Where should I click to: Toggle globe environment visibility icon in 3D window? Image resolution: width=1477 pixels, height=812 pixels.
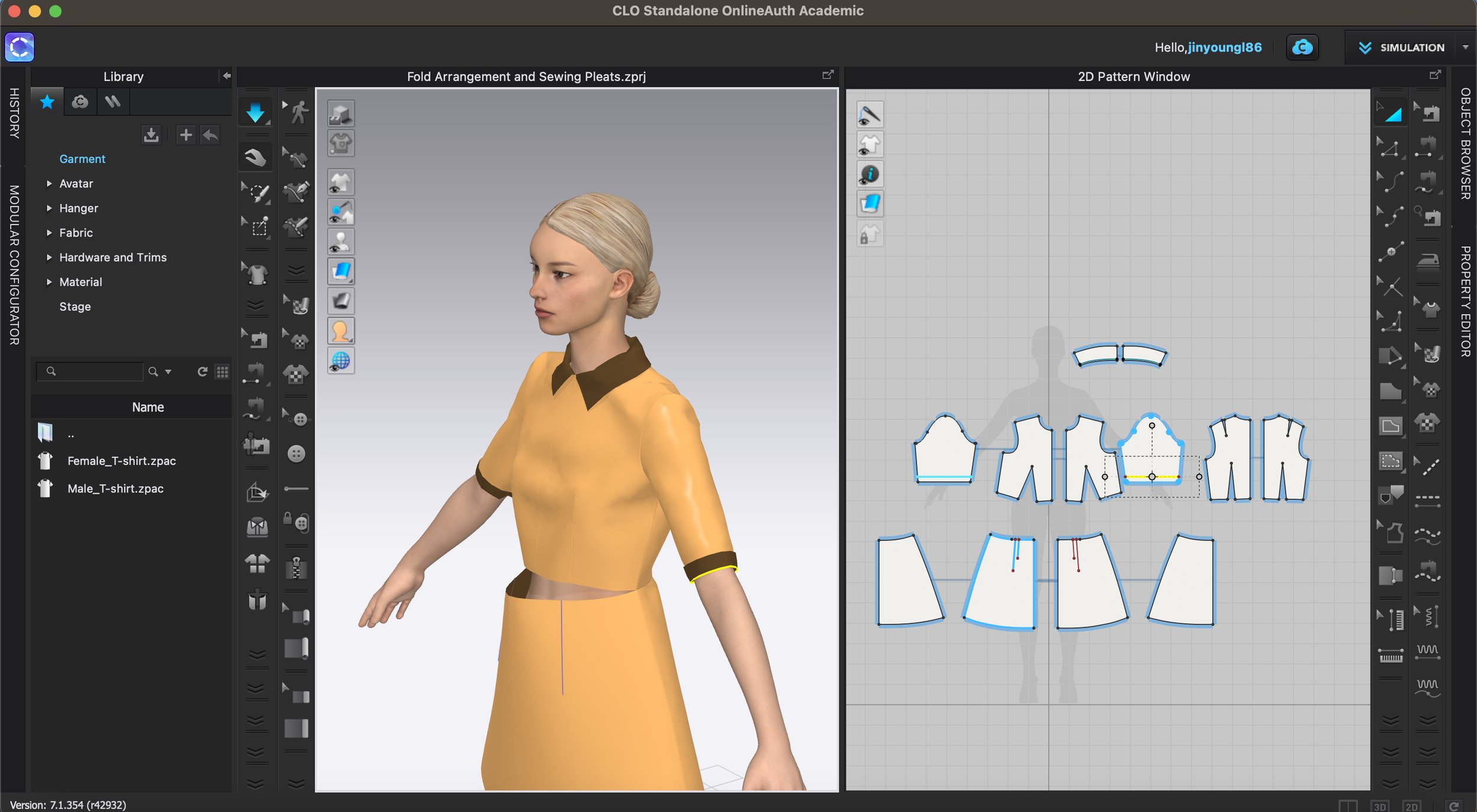click(x=341, y=360)
